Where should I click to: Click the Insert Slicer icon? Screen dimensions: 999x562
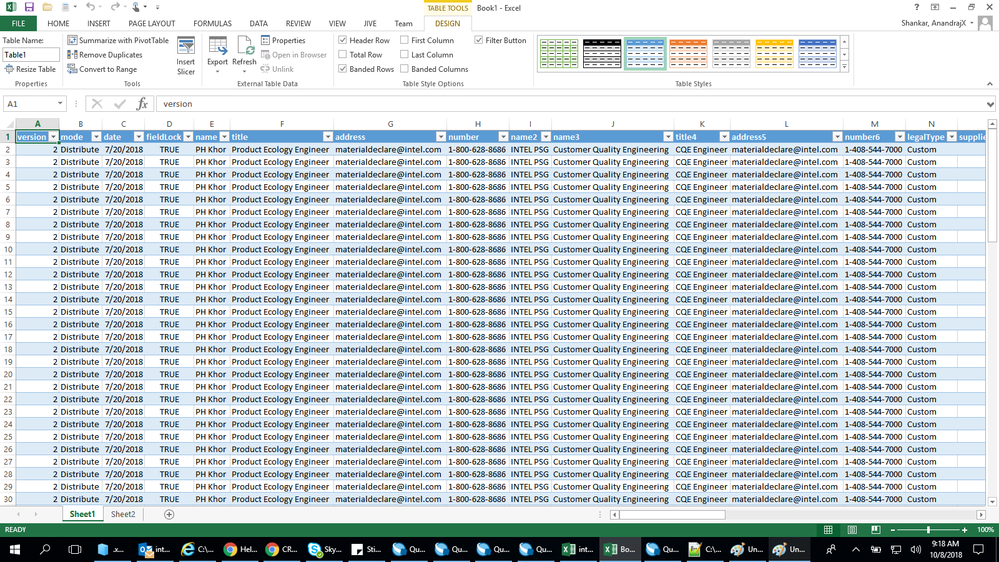point(186,54)
